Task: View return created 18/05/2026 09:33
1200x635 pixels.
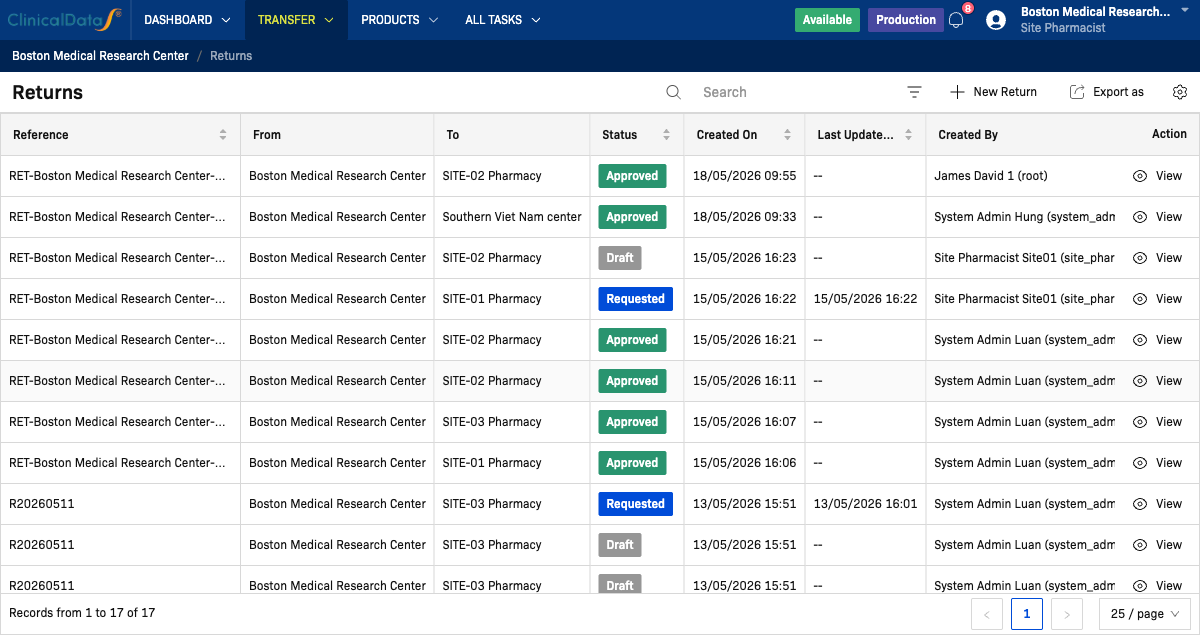Action: (1157, 217)
